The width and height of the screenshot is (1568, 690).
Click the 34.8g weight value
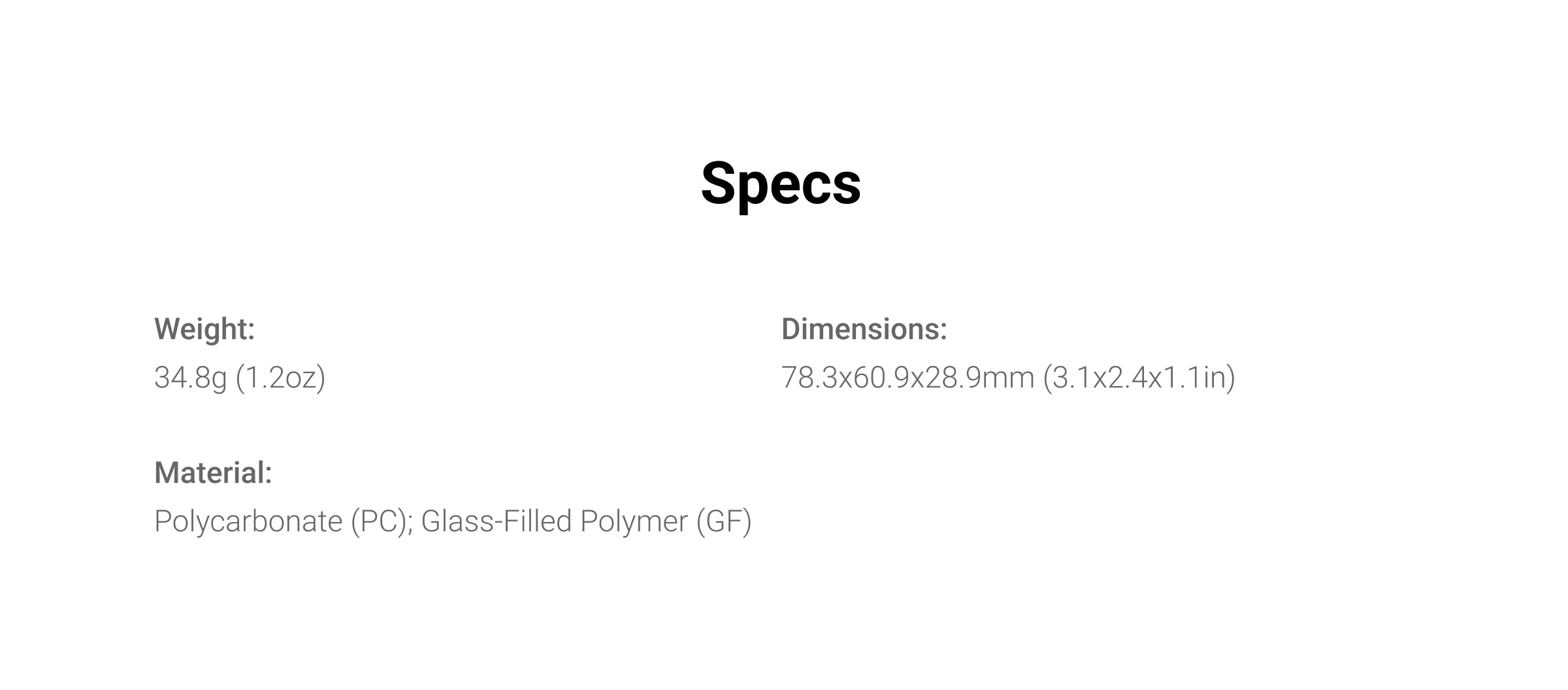(x=190, y=378)
